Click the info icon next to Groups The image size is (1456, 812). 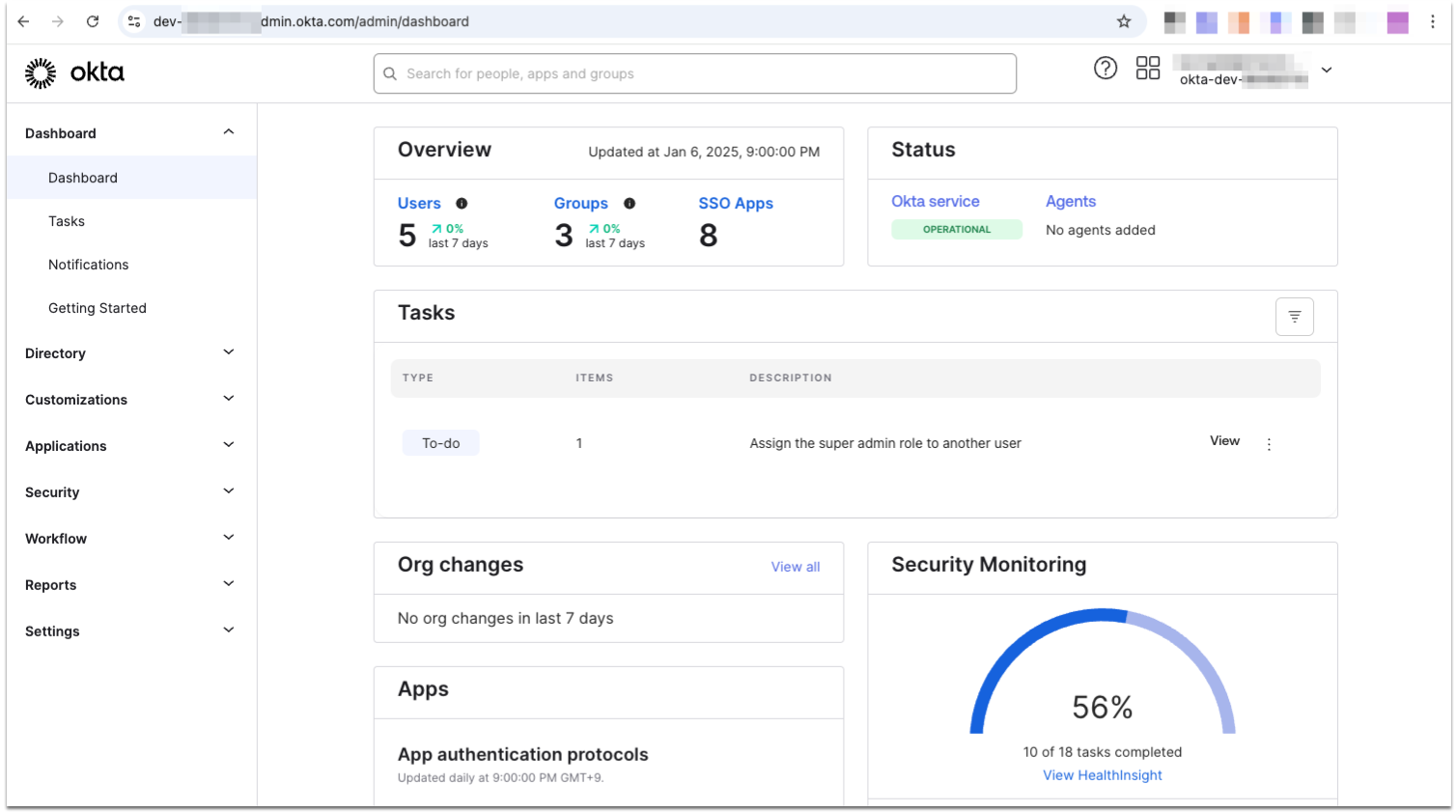pyautogui.click(x=629, y=204)
